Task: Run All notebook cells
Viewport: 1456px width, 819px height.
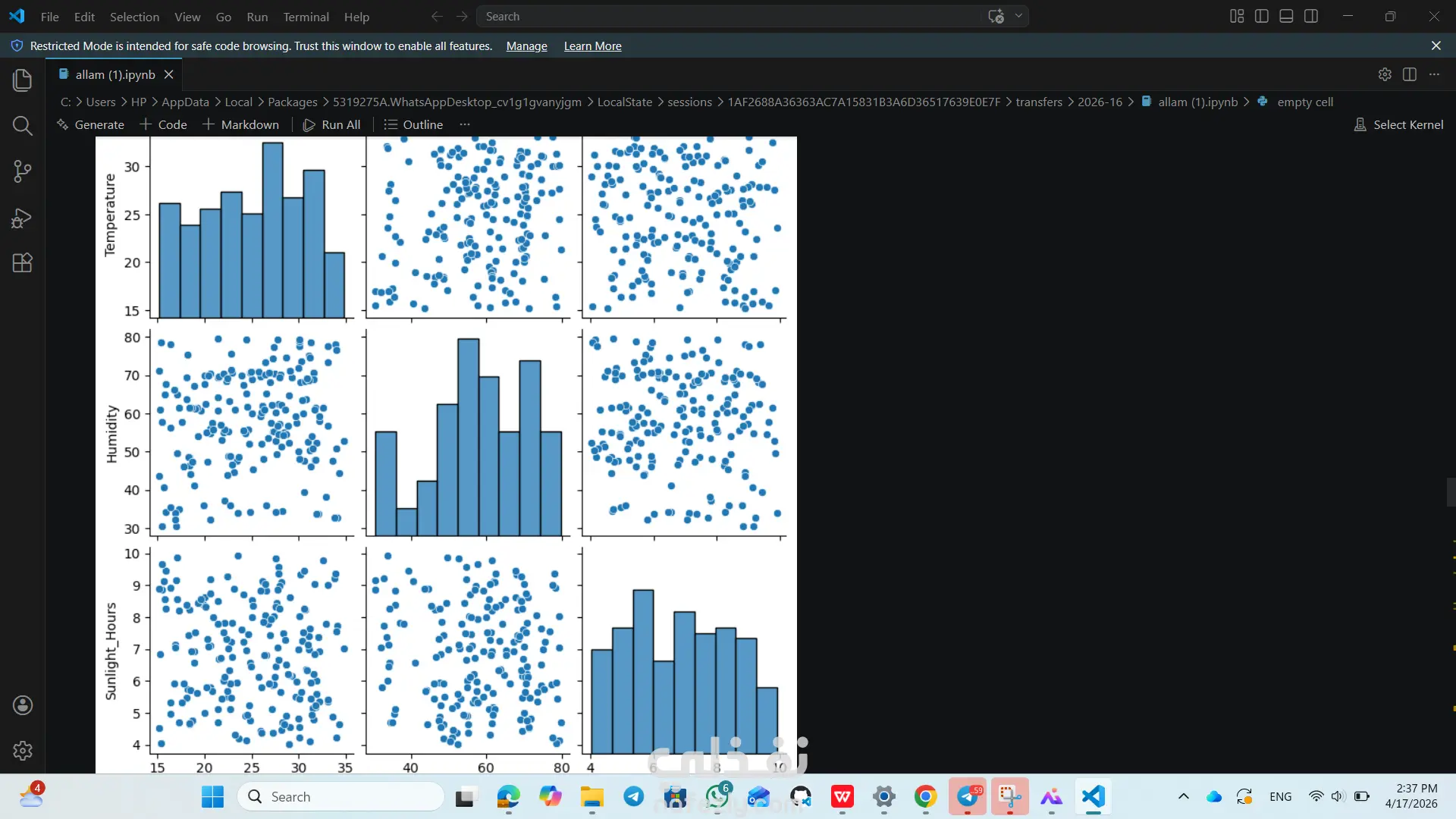Action: [332, 124]
